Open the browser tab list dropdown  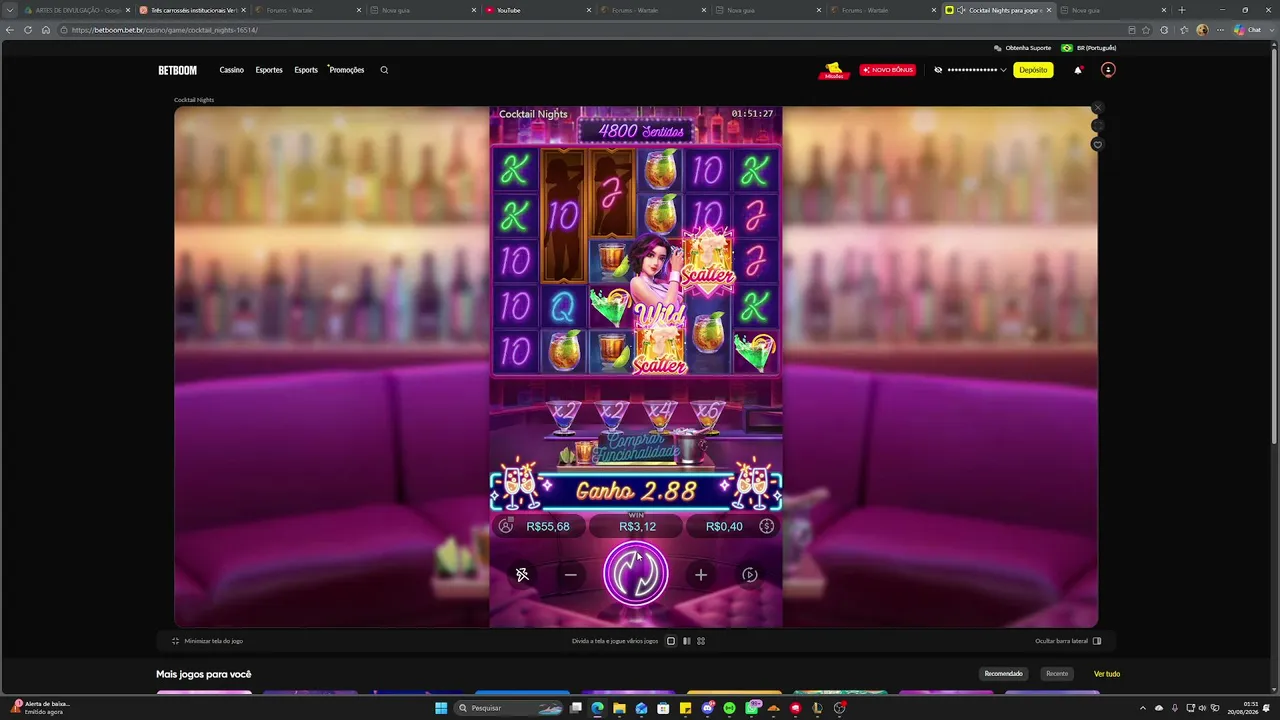click(x=10, y=10)
